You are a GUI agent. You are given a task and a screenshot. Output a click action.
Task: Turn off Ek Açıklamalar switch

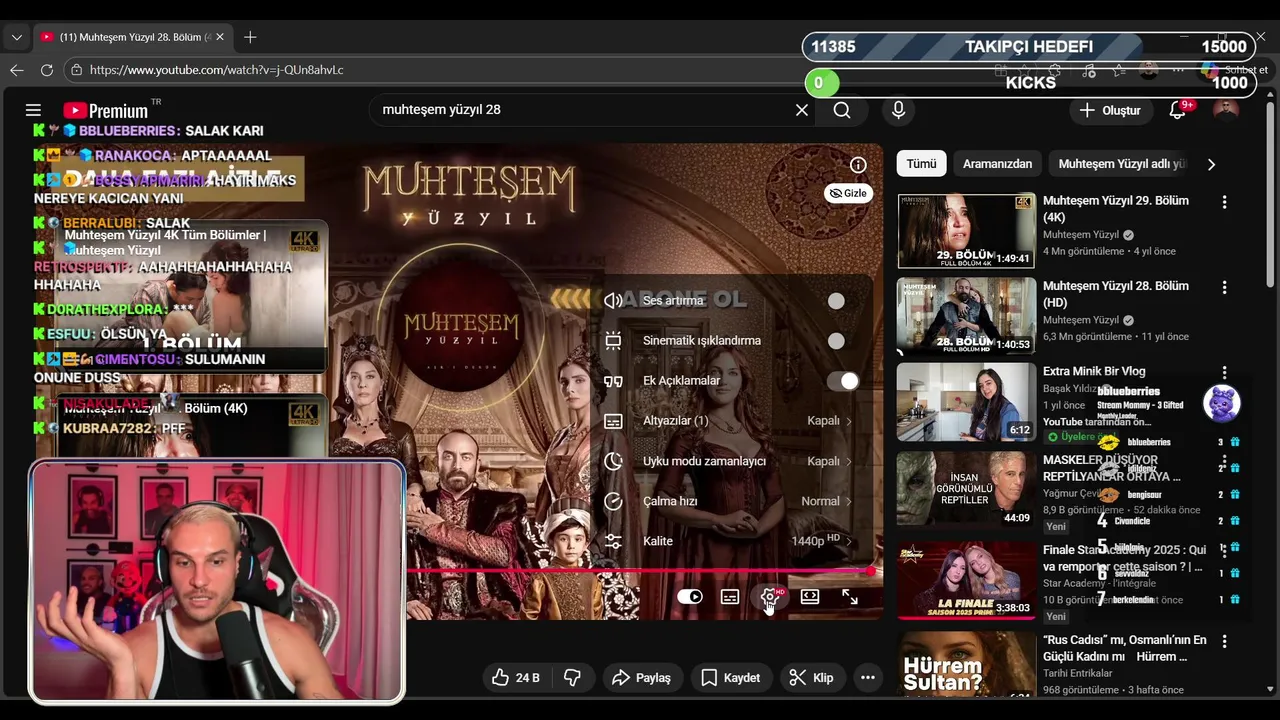coord(842,381)
